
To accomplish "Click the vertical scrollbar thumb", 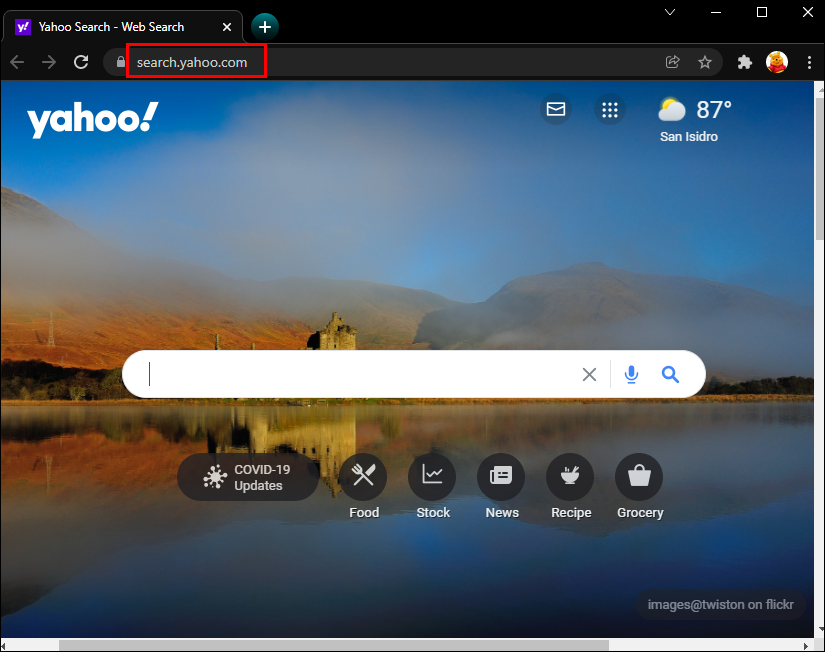I will (x=819, y=167).
